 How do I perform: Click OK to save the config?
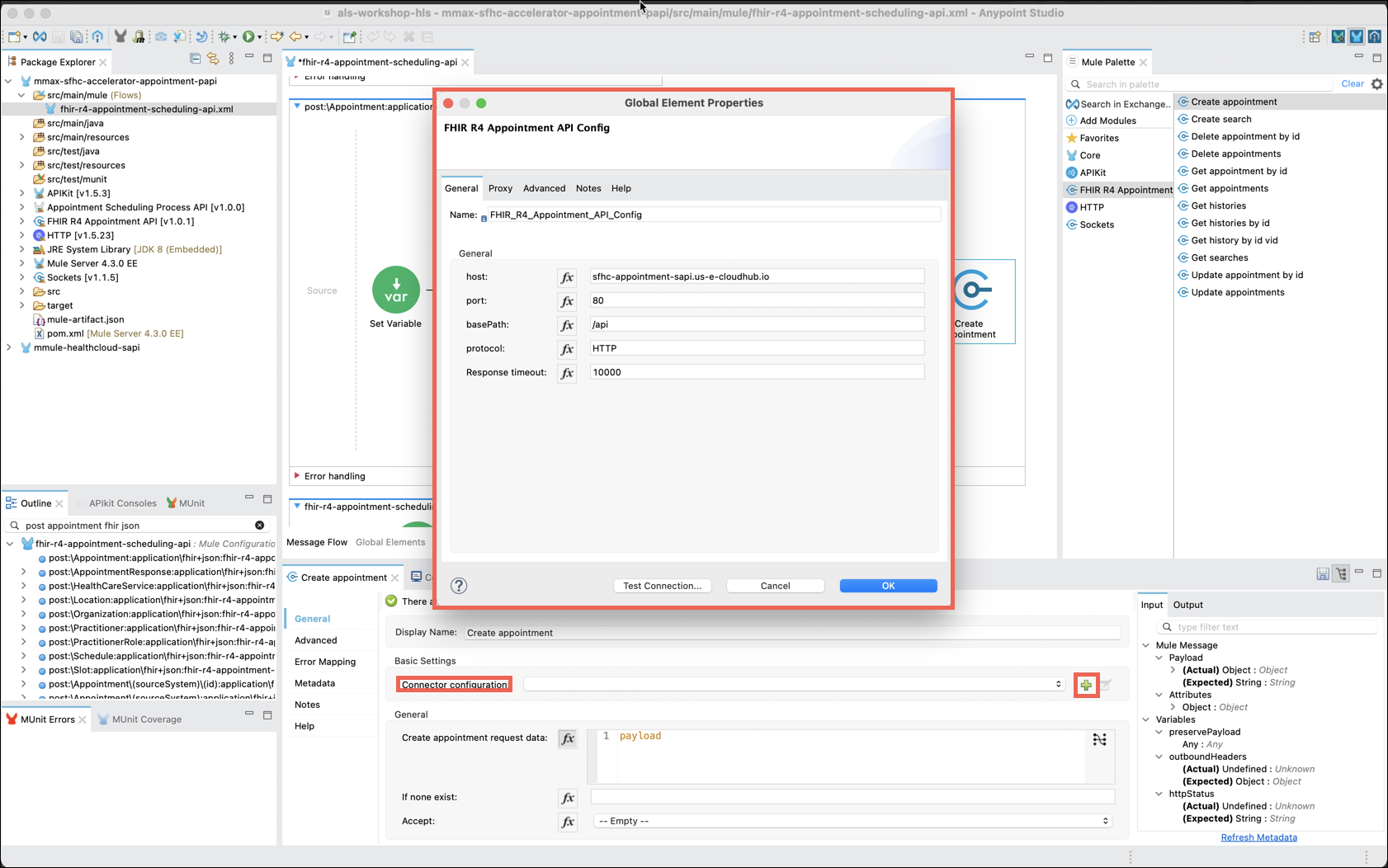888,586
